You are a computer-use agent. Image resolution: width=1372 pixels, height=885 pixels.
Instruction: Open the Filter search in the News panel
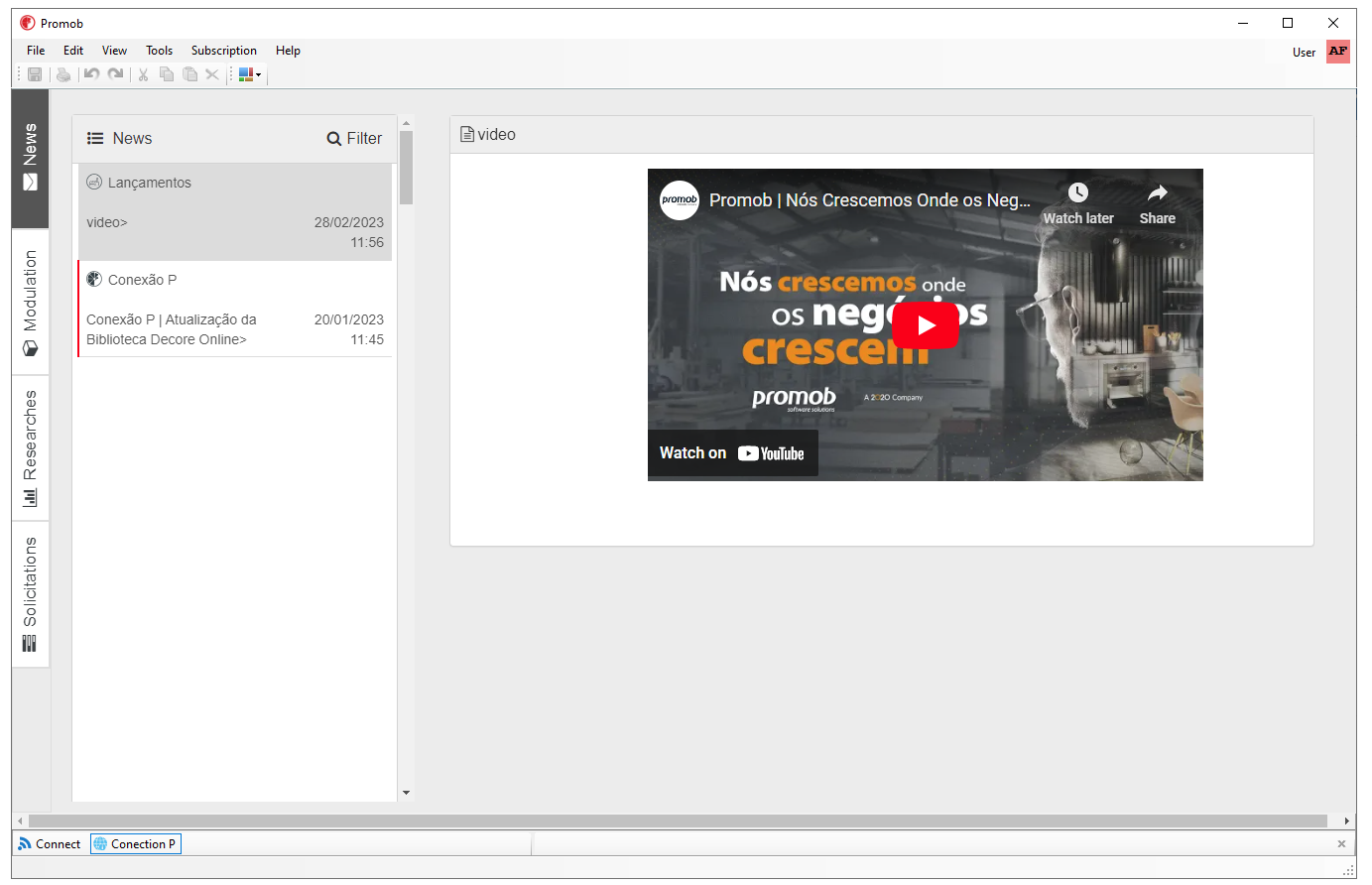click(x=354, y=139)
